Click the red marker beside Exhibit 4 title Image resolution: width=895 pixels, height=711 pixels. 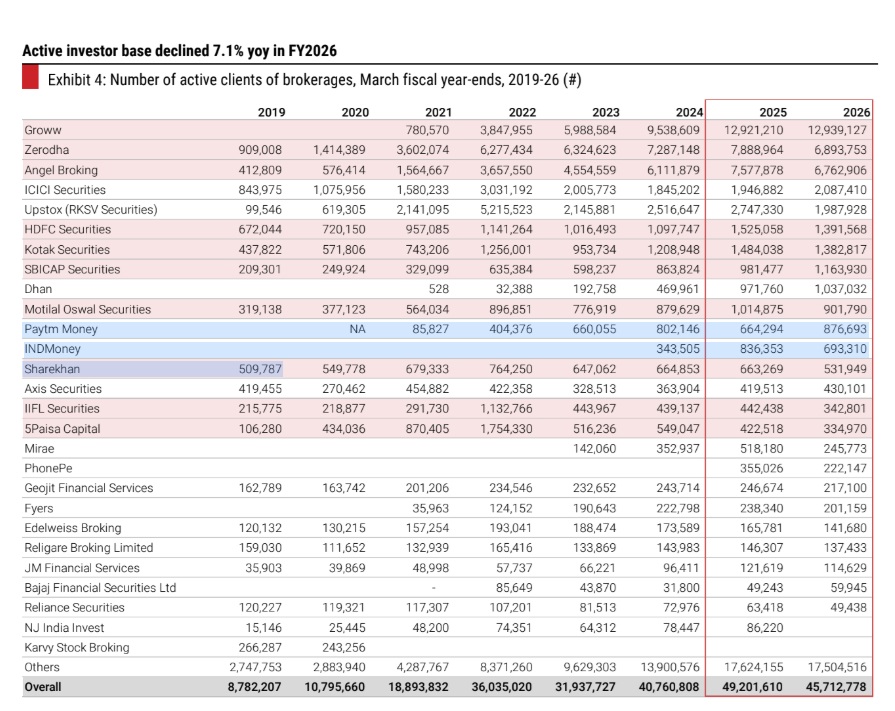(29, 80)
